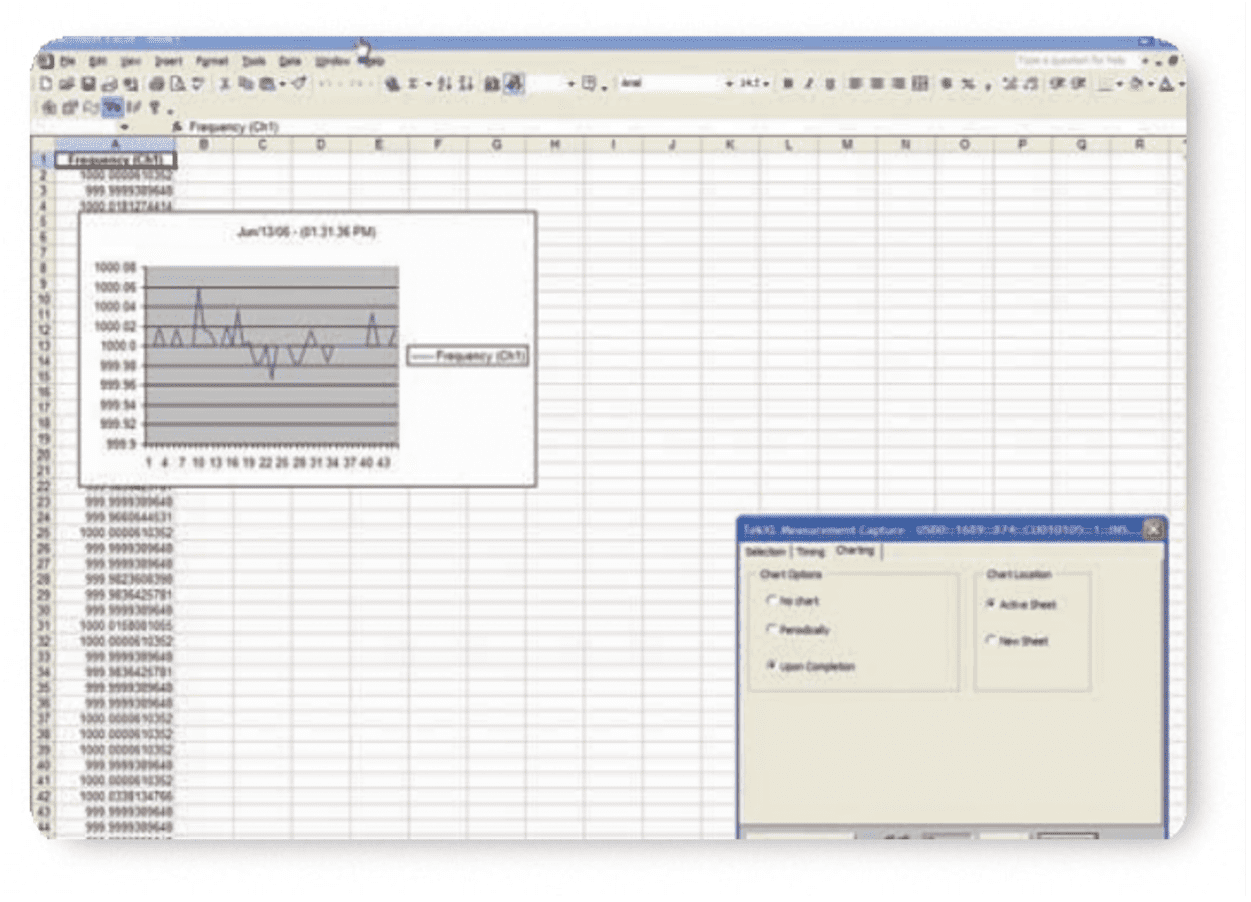The height and width of the screenshot is (902, 1251).
Task: Switch to the Selection tab in the dialog
Action: coord(765,552)
